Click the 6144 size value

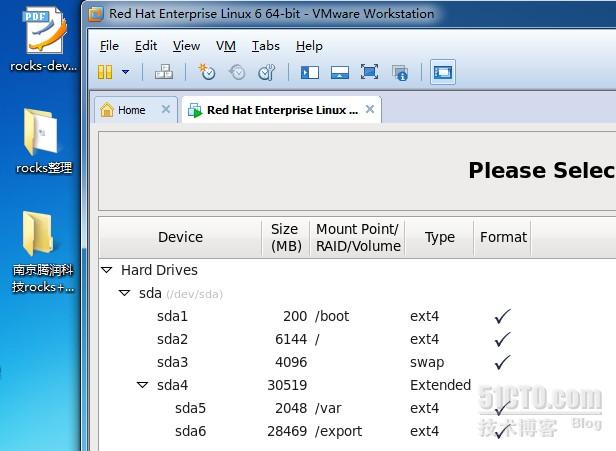[x=291, y=339]
